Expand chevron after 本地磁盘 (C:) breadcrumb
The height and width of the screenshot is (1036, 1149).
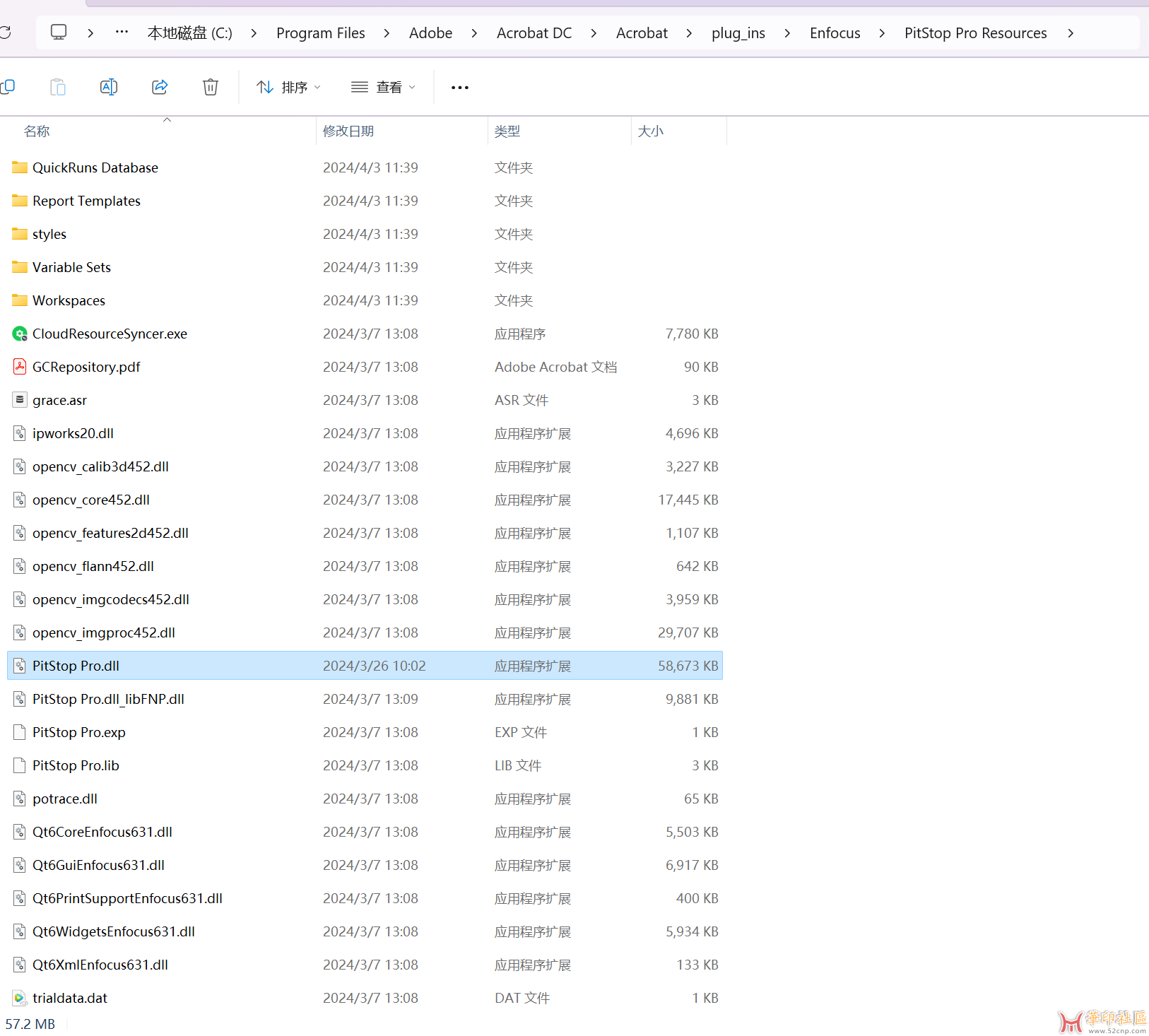pos(254,33)
